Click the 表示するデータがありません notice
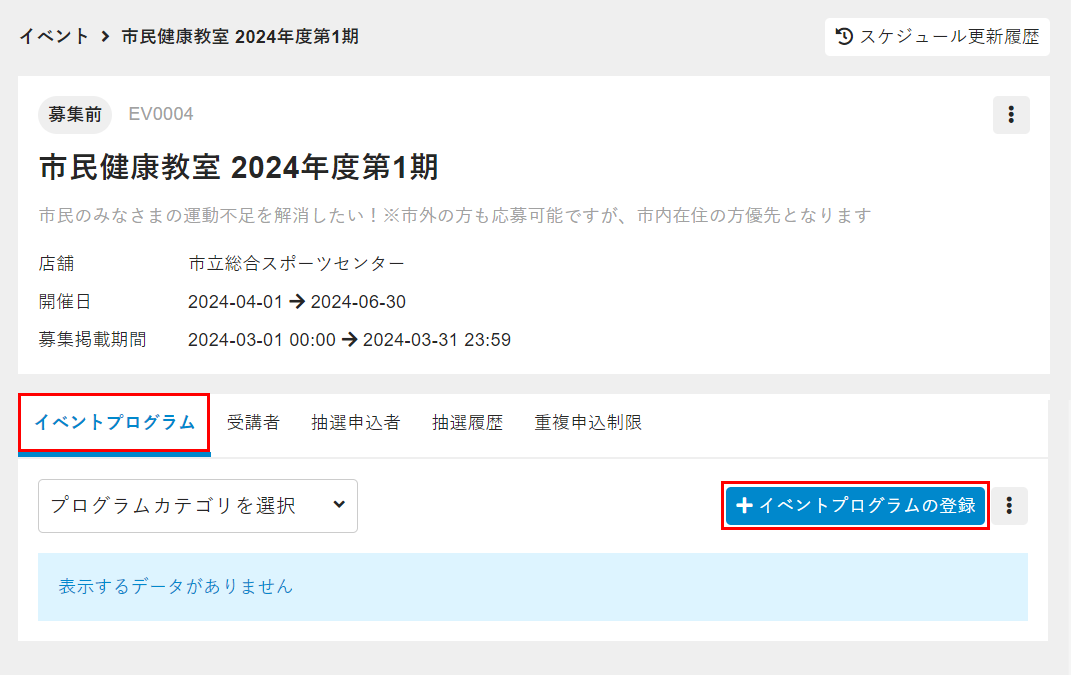This screenshot has height=675, width=1071. click(176, 587)
